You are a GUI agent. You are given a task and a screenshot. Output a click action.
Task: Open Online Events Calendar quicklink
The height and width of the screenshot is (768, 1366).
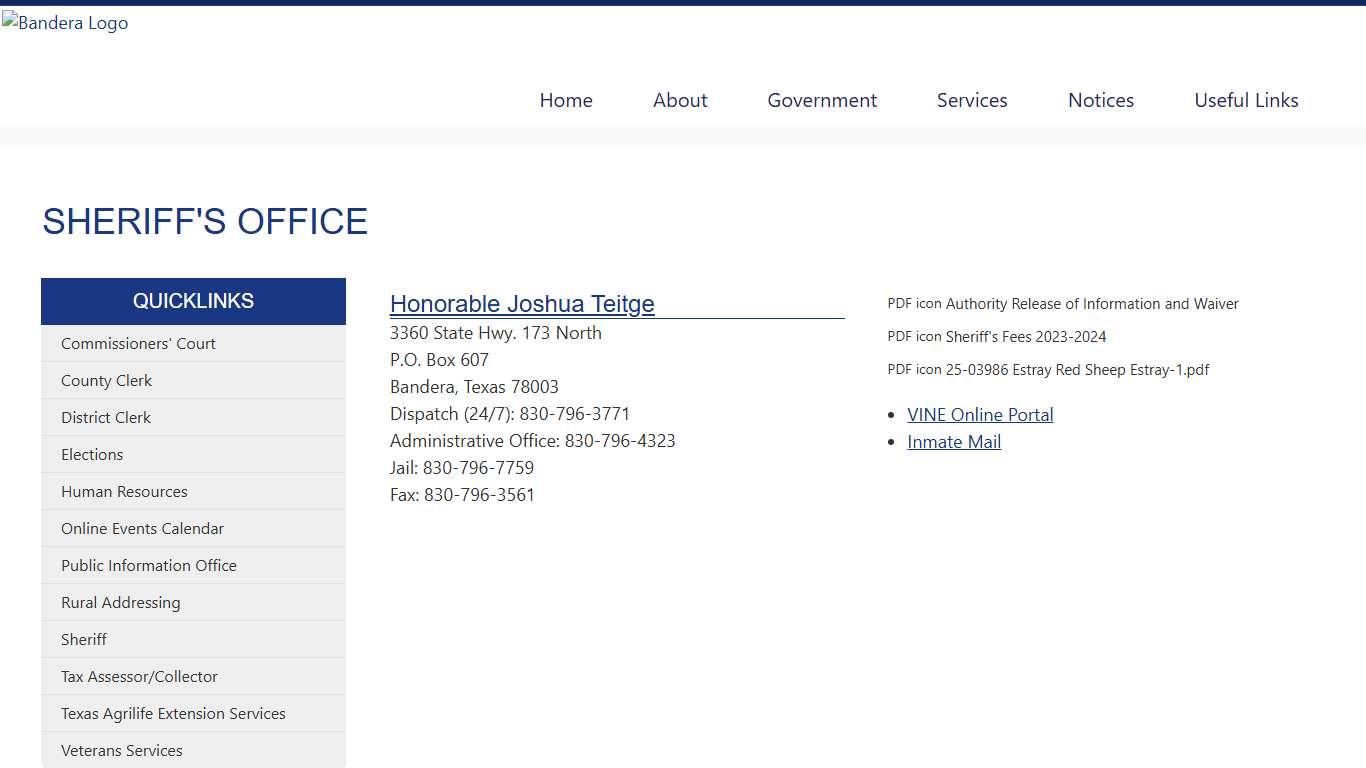pyautogui.click(x=142, y=529)
